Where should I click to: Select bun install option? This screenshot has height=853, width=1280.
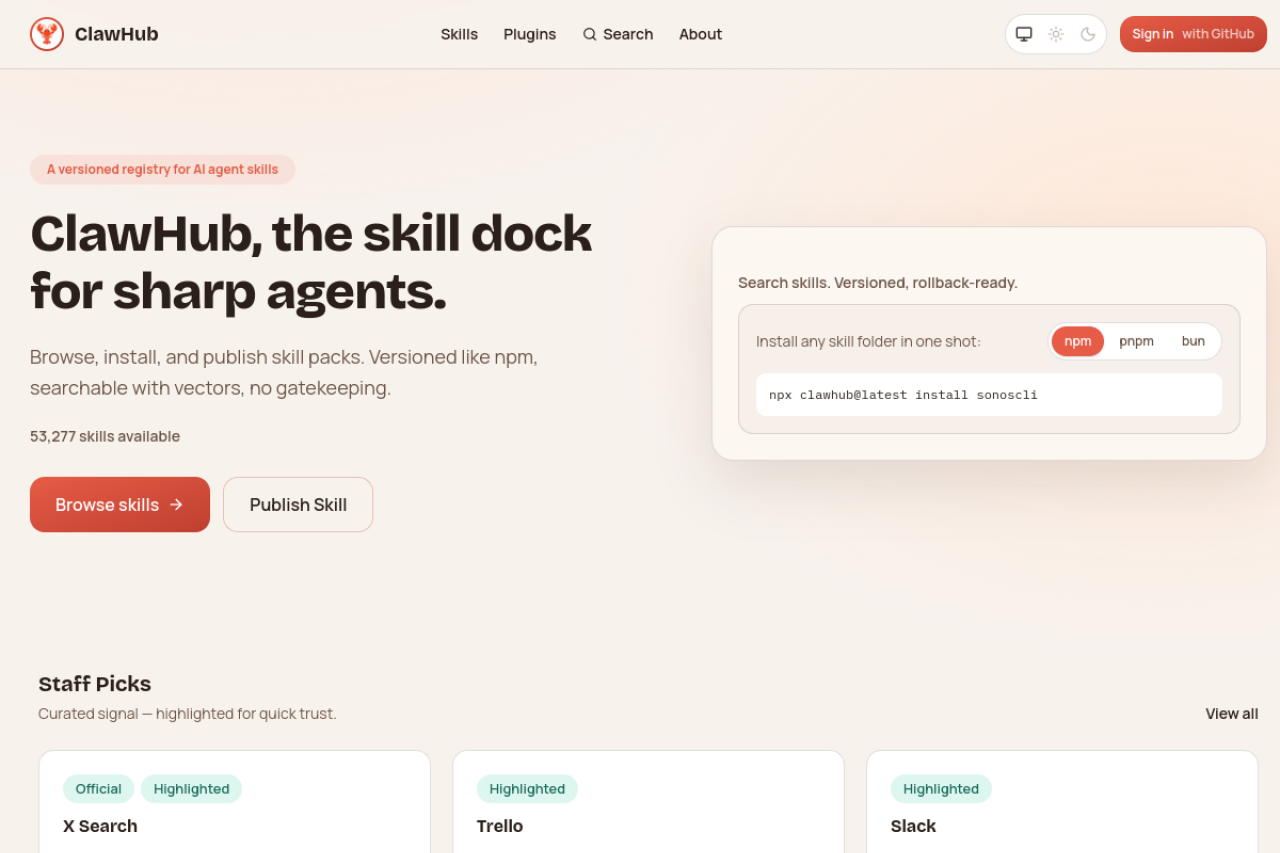pyautogui.click(x=1193, y=341)
